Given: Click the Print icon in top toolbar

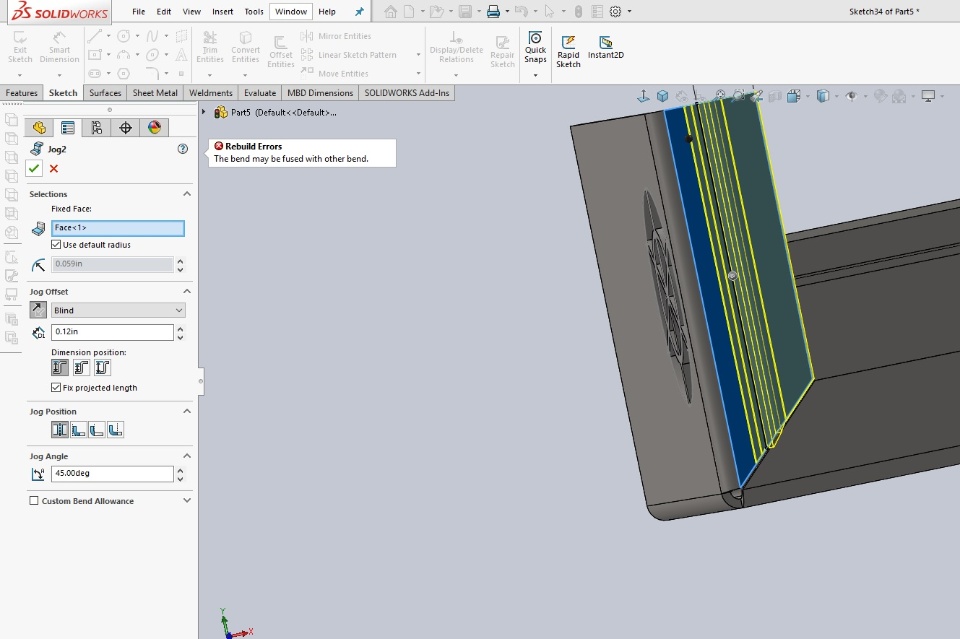Looking at the screenshot, I should pos(492,12).
